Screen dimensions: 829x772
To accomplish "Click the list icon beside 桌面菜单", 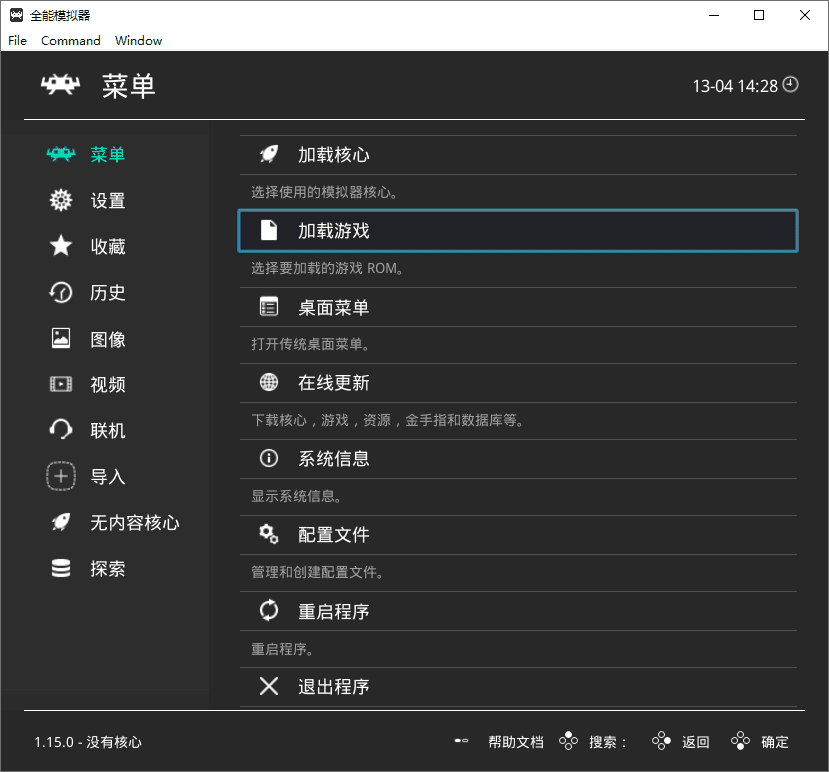I will [269, 307].
